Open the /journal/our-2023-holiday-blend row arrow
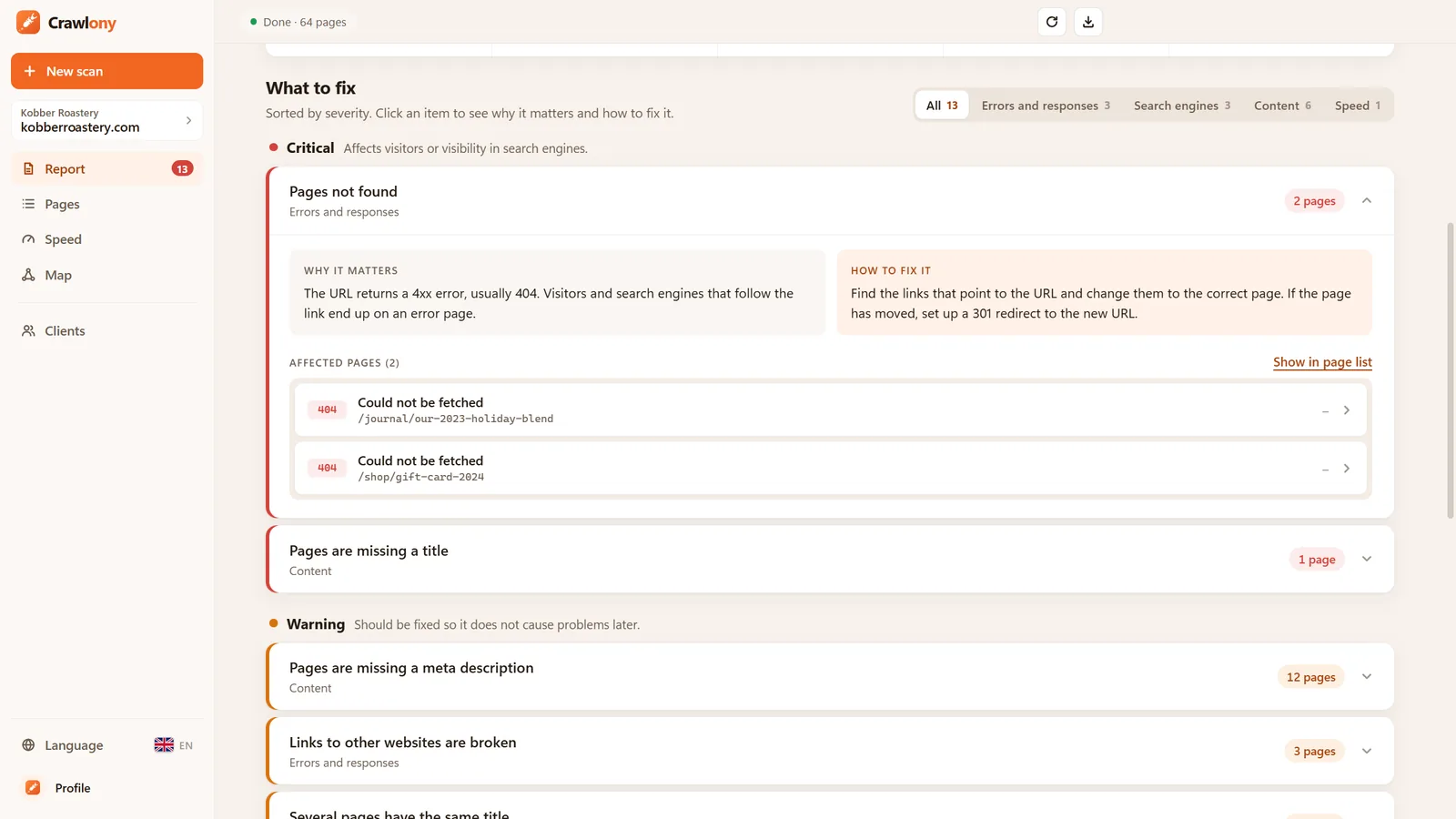The width and height of the screenshot is (1456, 819). (1347, 410)
